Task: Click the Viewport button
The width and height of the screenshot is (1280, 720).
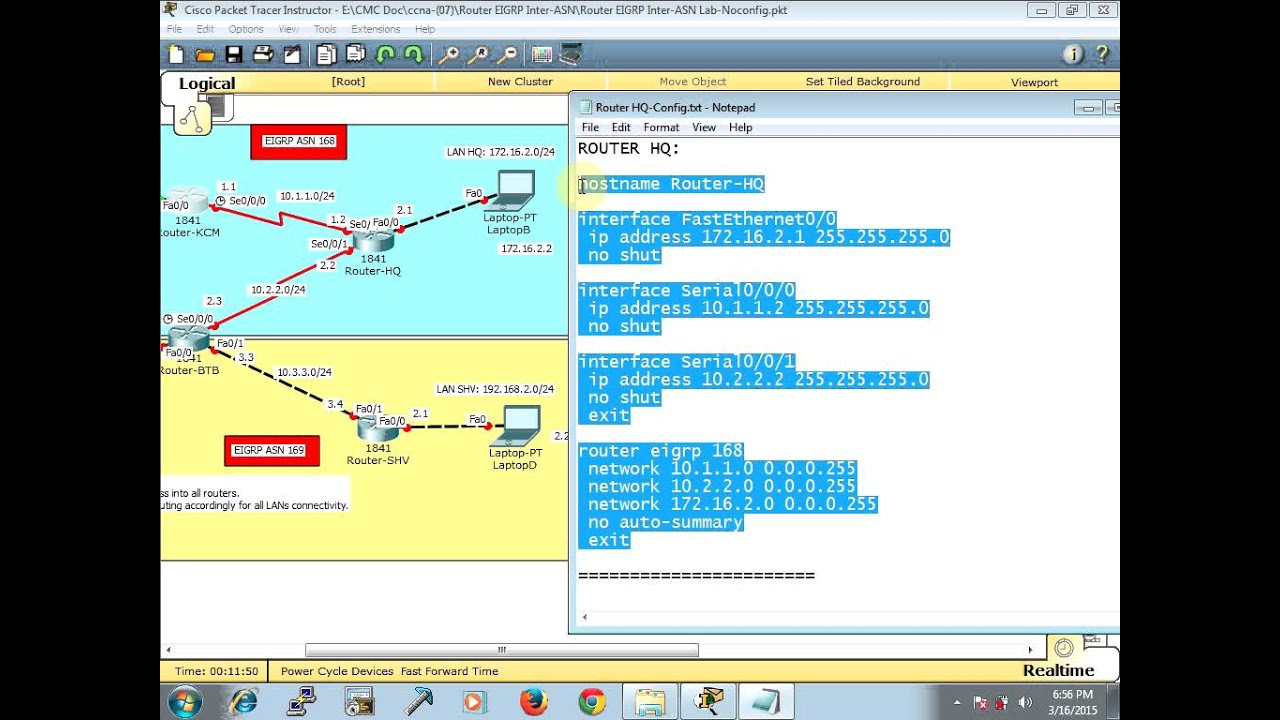Action: tap(1034, 82)
